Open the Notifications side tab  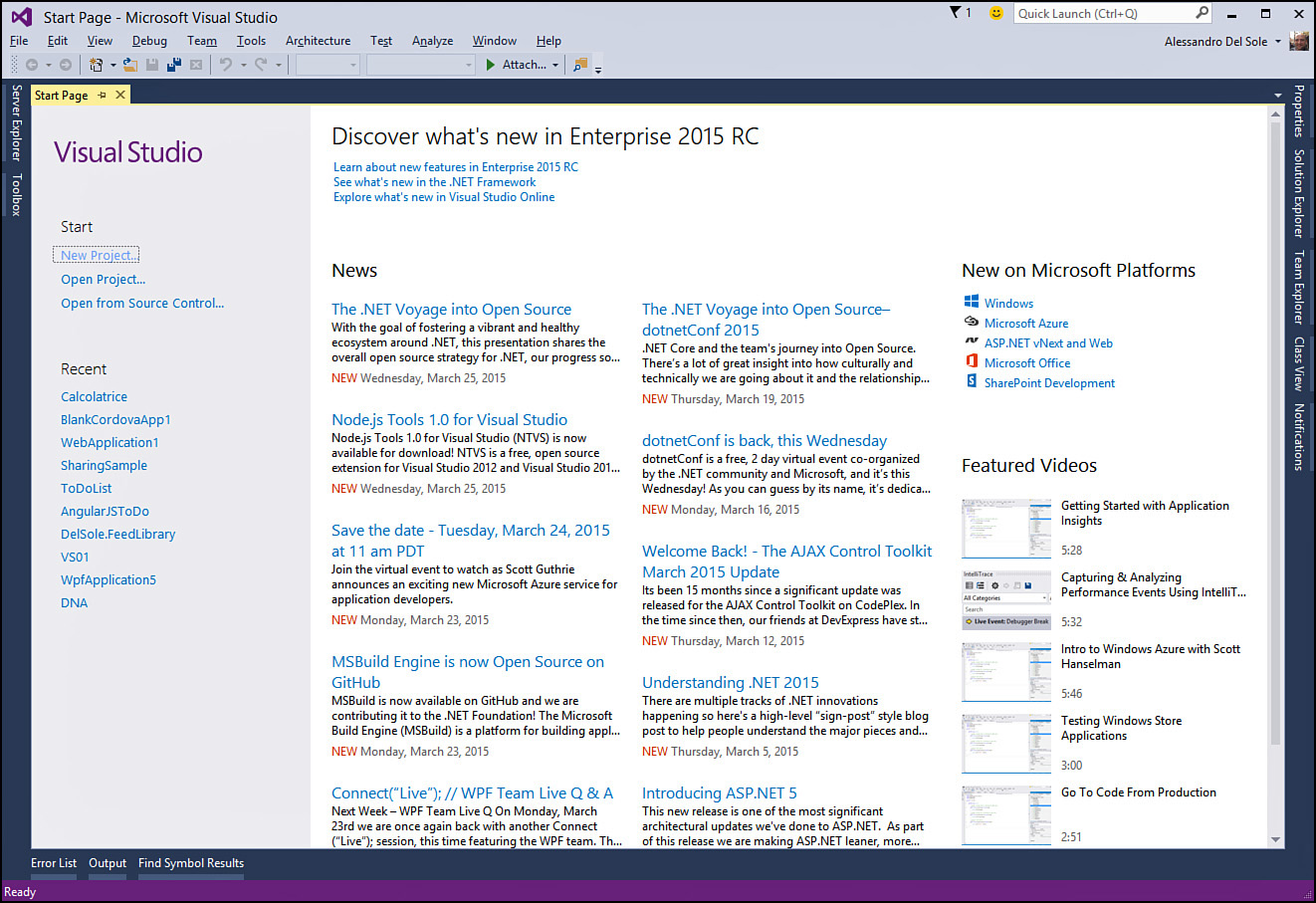pos(1299,436)
